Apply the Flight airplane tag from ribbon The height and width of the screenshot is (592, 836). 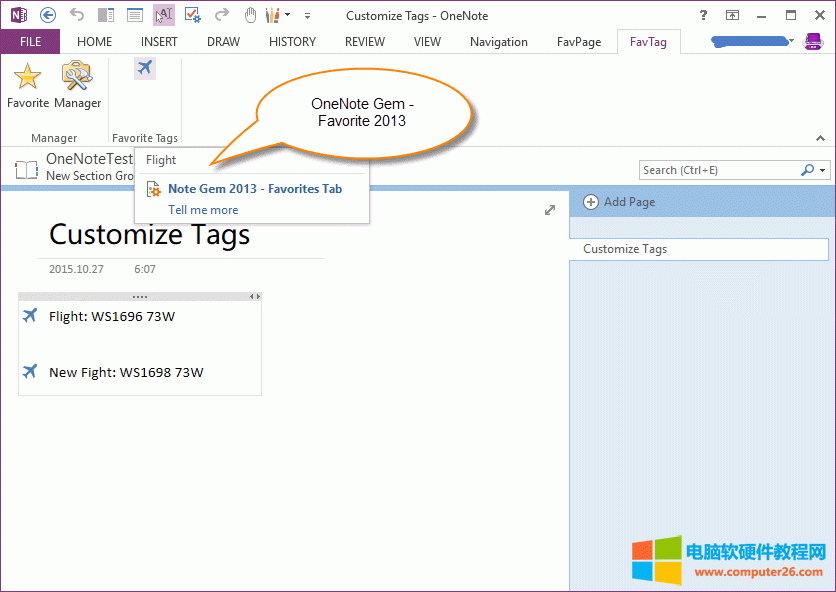tap(145, 68)
